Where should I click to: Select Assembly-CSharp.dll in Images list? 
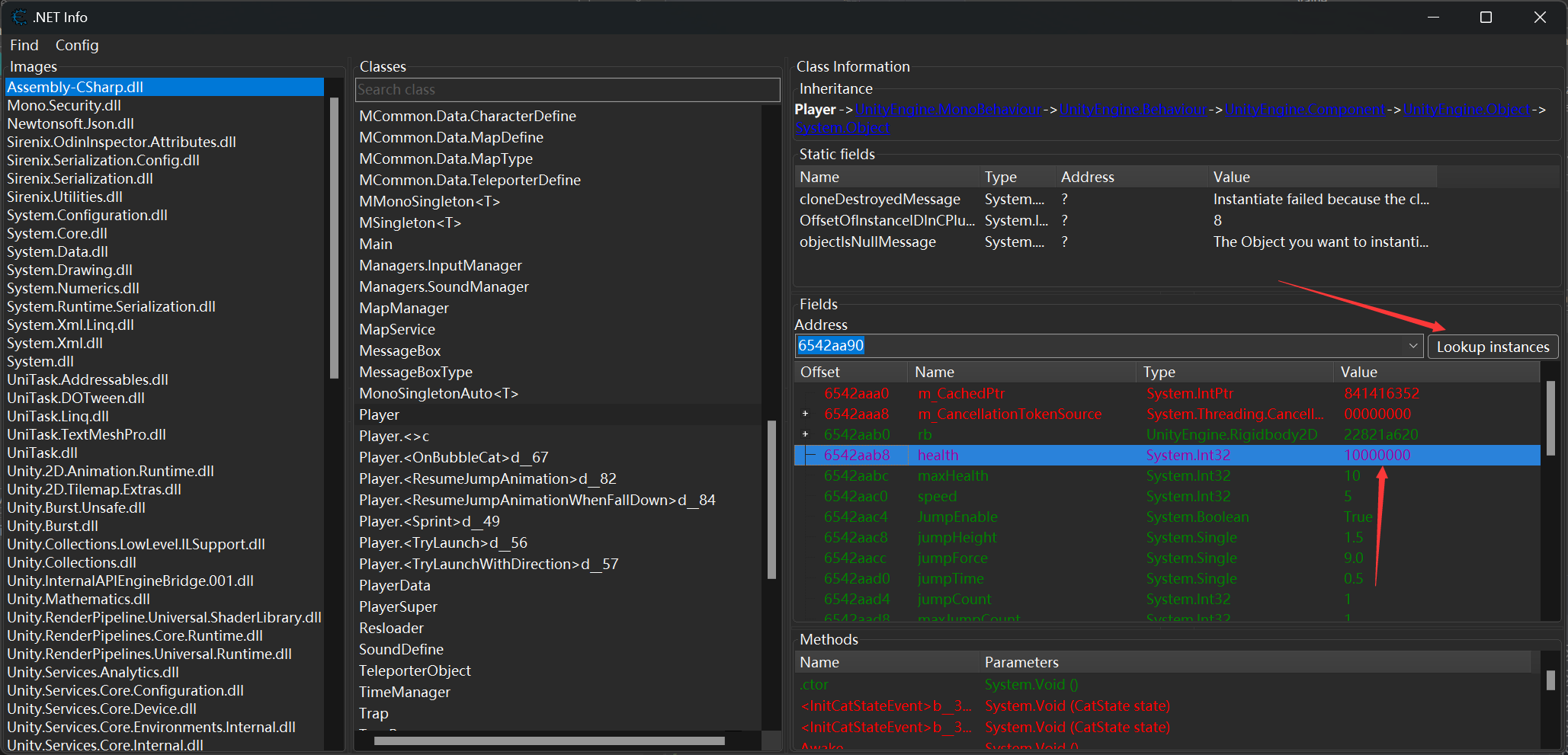click(x=165, y=87)
